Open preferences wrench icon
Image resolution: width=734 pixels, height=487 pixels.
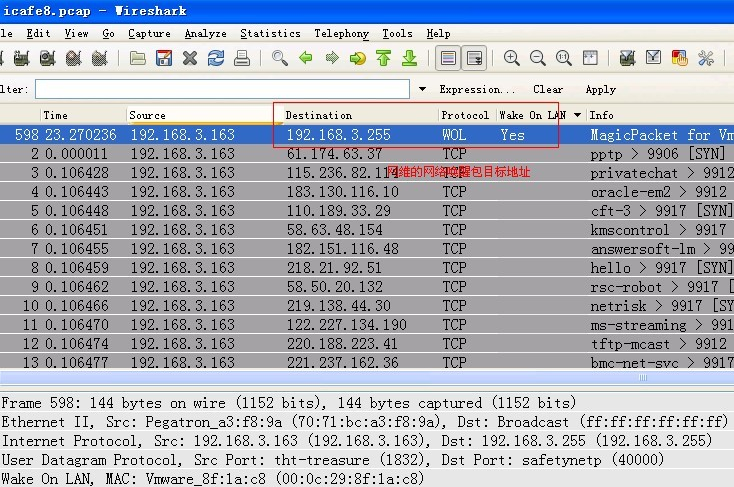[705, 59]
